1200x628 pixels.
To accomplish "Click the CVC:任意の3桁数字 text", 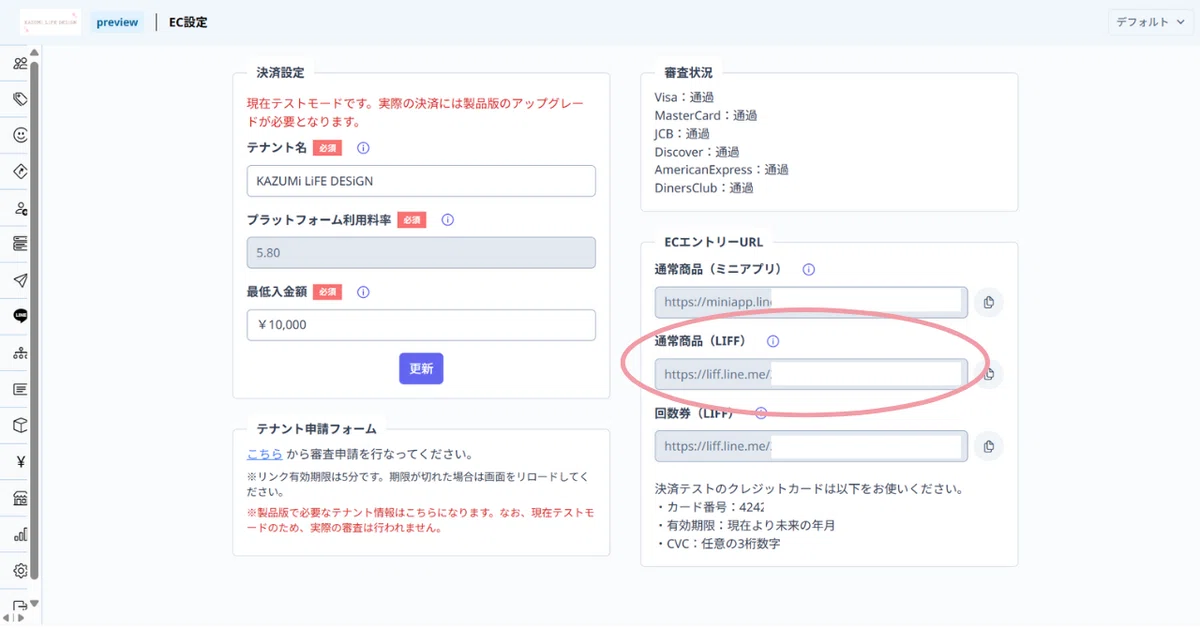I will (x=717, y=543).
